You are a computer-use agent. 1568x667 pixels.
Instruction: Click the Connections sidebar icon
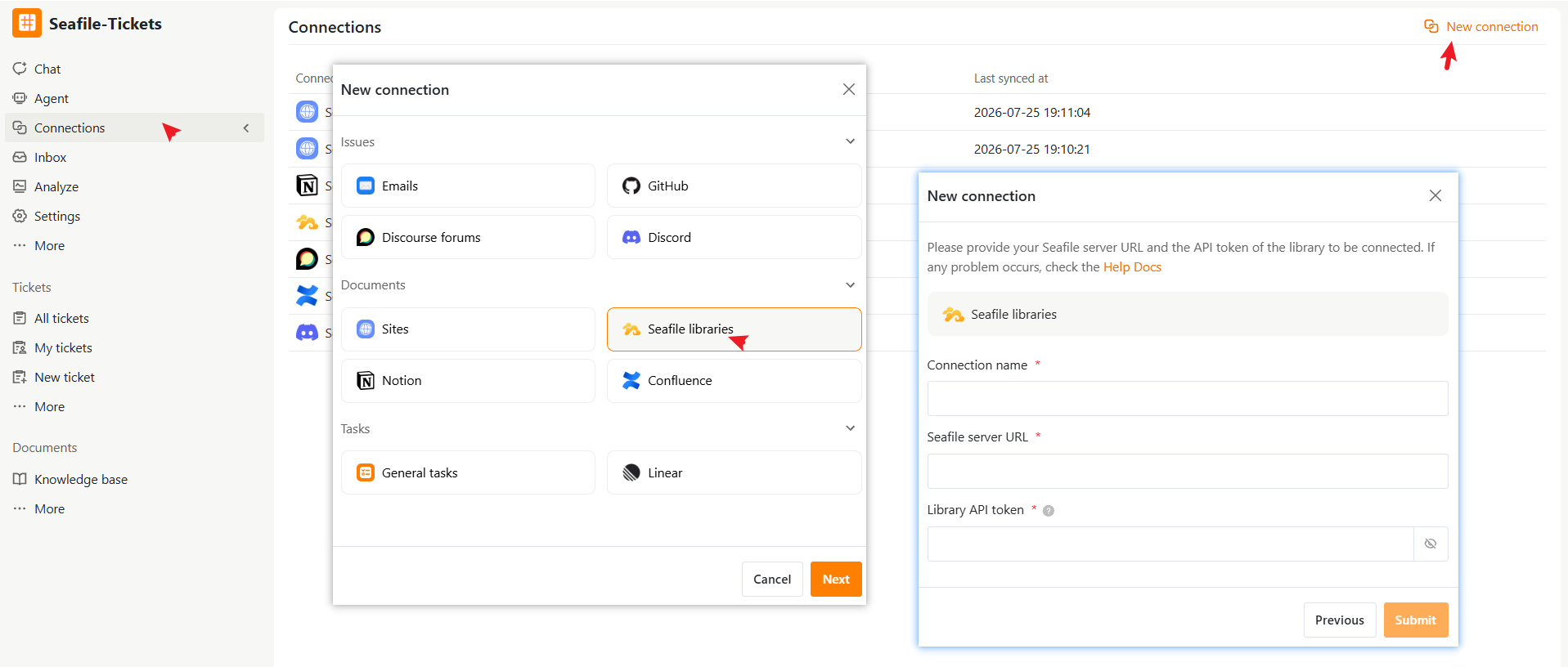[x=20, y=128]
